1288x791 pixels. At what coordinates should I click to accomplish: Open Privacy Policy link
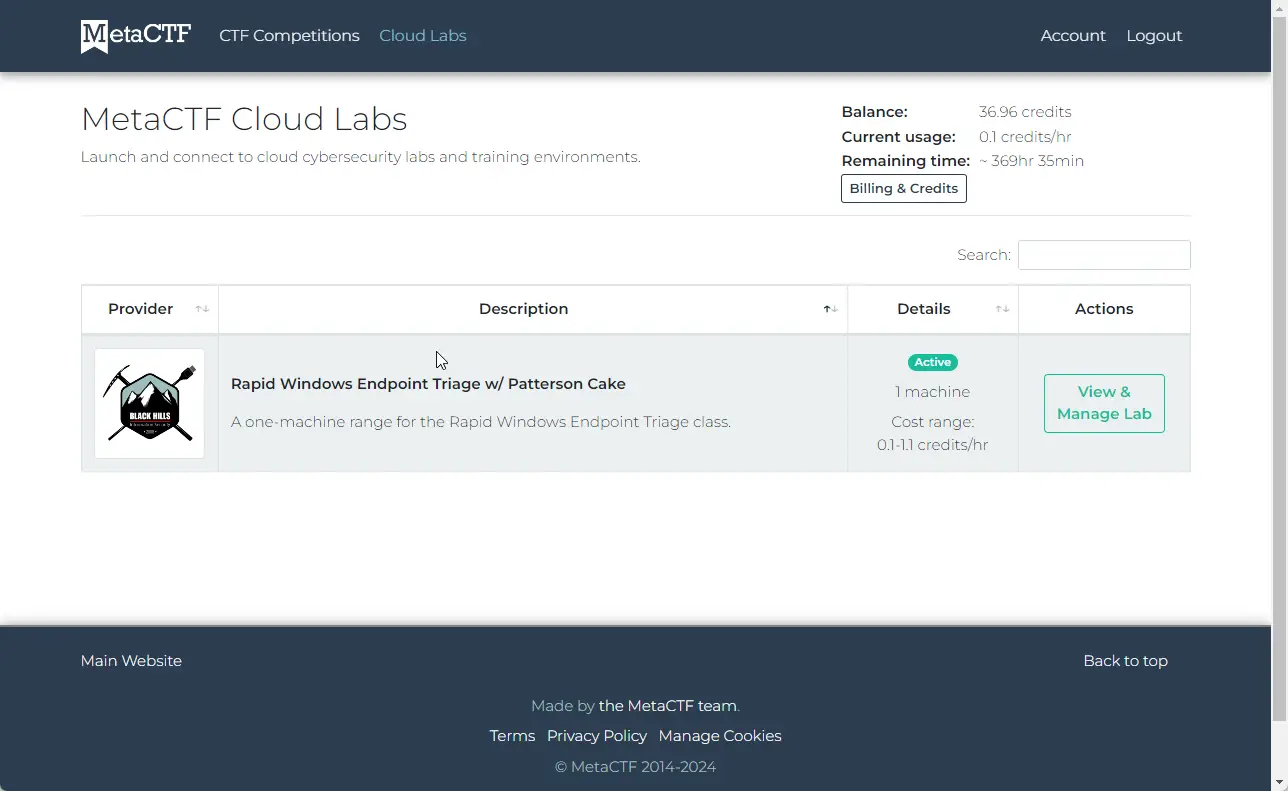coord(597,736)
